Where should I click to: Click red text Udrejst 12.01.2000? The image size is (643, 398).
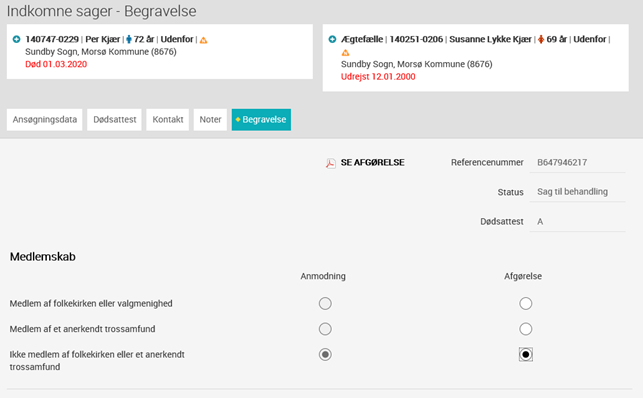coord(378,77)
